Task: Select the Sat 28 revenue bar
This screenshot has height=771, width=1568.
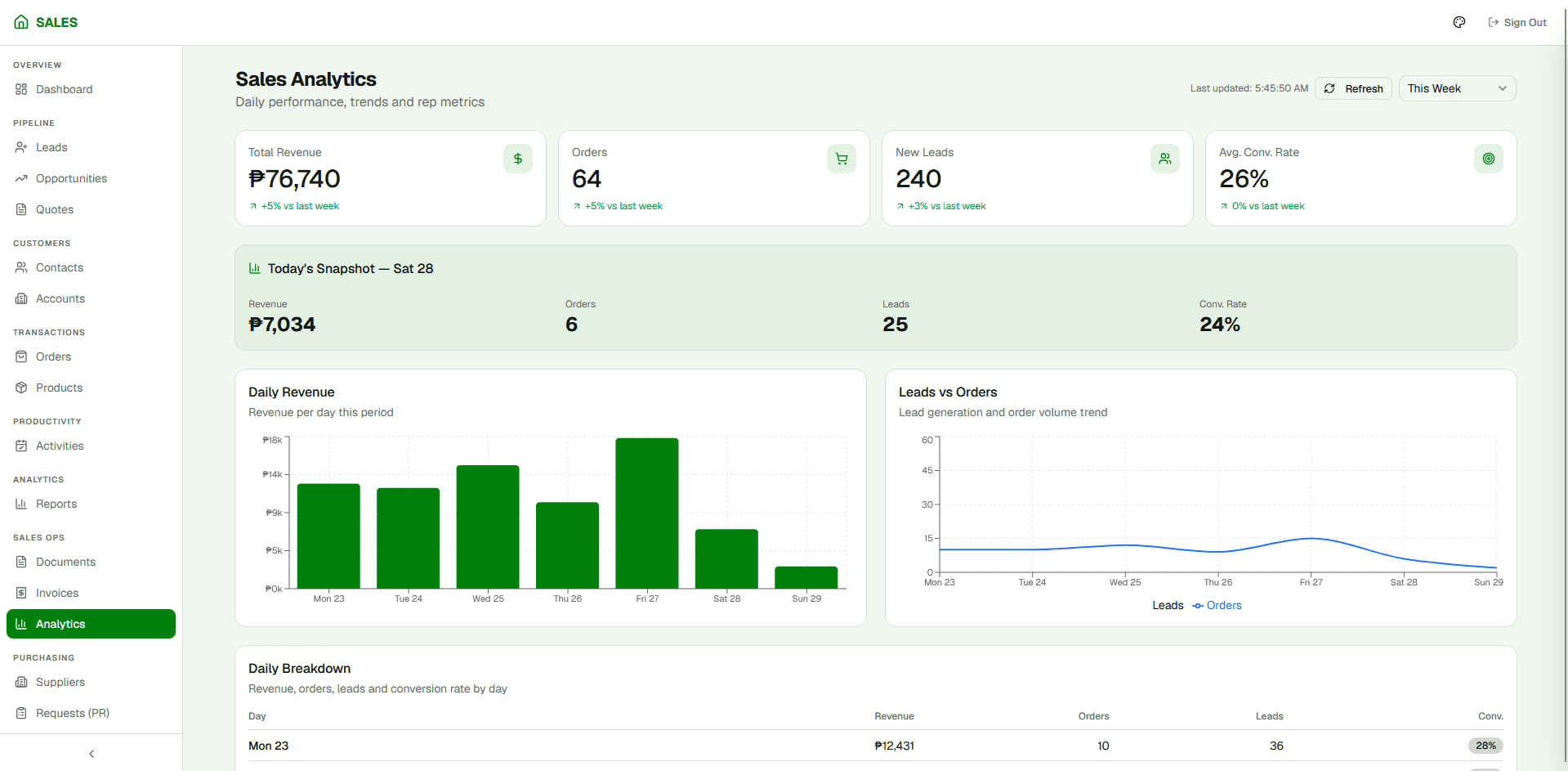Action: [726, 558]
